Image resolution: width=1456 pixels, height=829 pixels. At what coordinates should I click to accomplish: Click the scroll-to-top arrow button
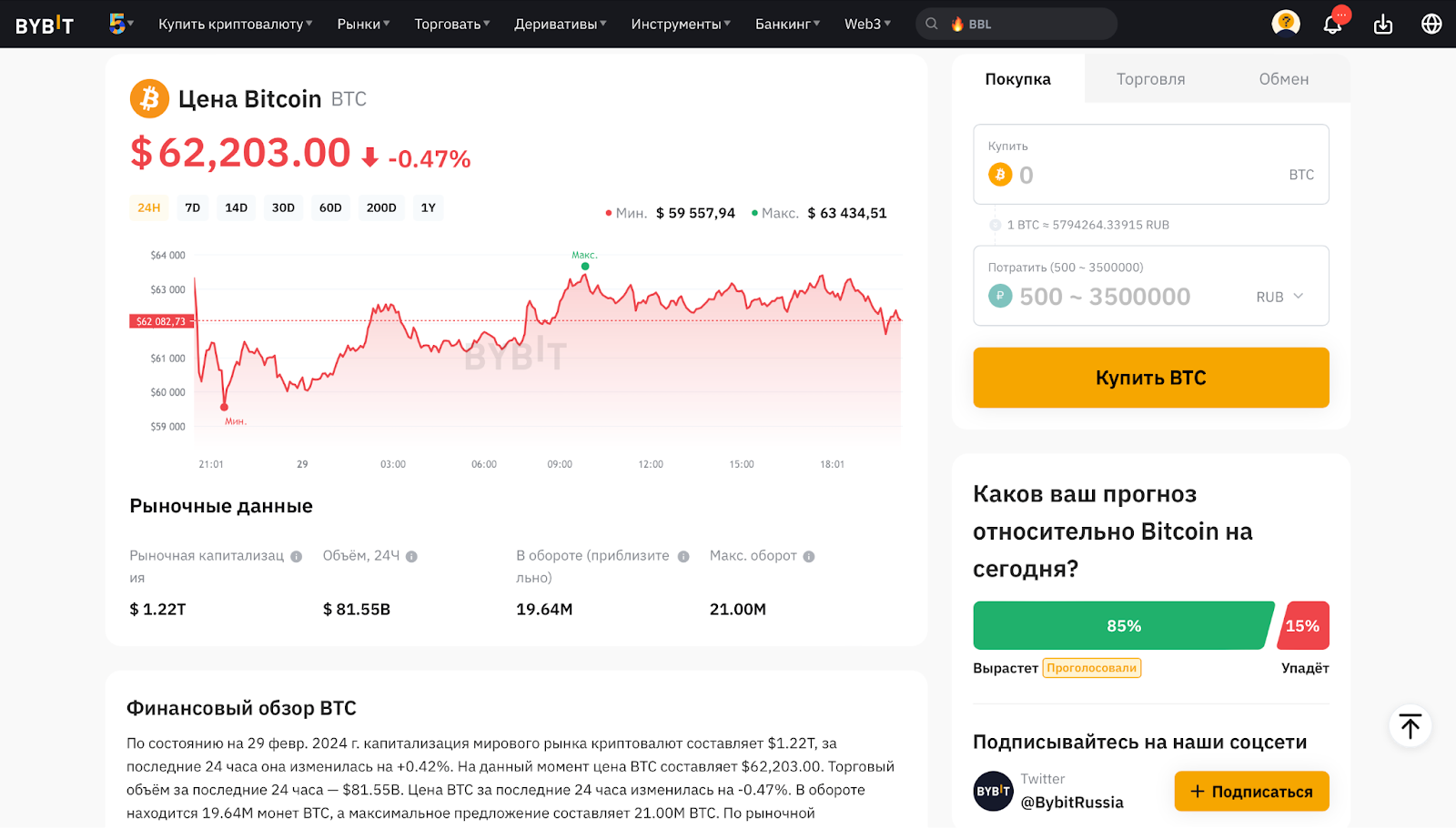point(1410,726)
